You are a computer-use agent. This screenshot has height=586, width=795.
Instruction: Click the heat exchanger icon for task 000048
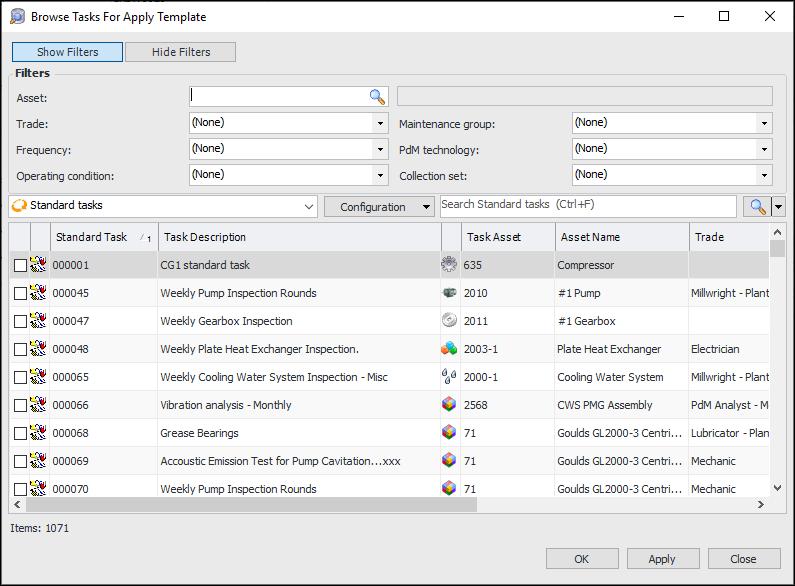coord(449,349)
